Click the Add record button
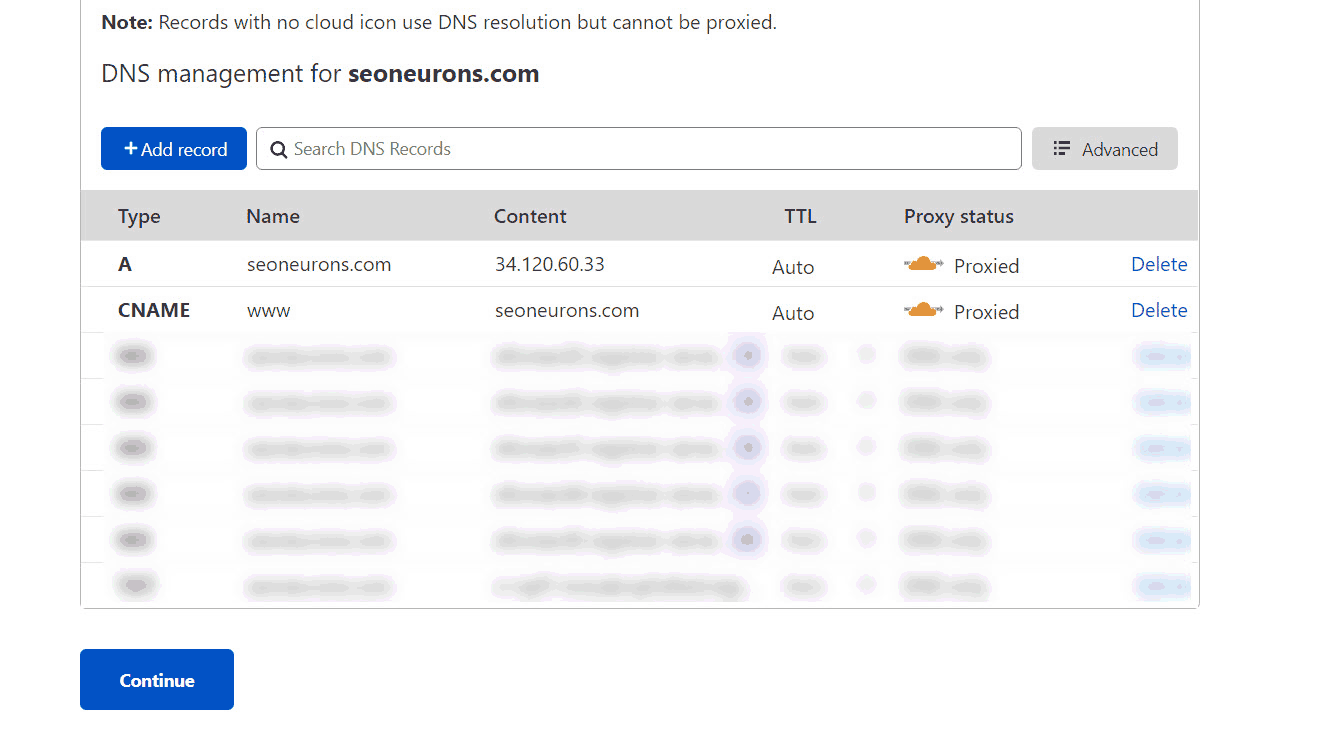The image size is (1321, 750). [x=174, y=149]
